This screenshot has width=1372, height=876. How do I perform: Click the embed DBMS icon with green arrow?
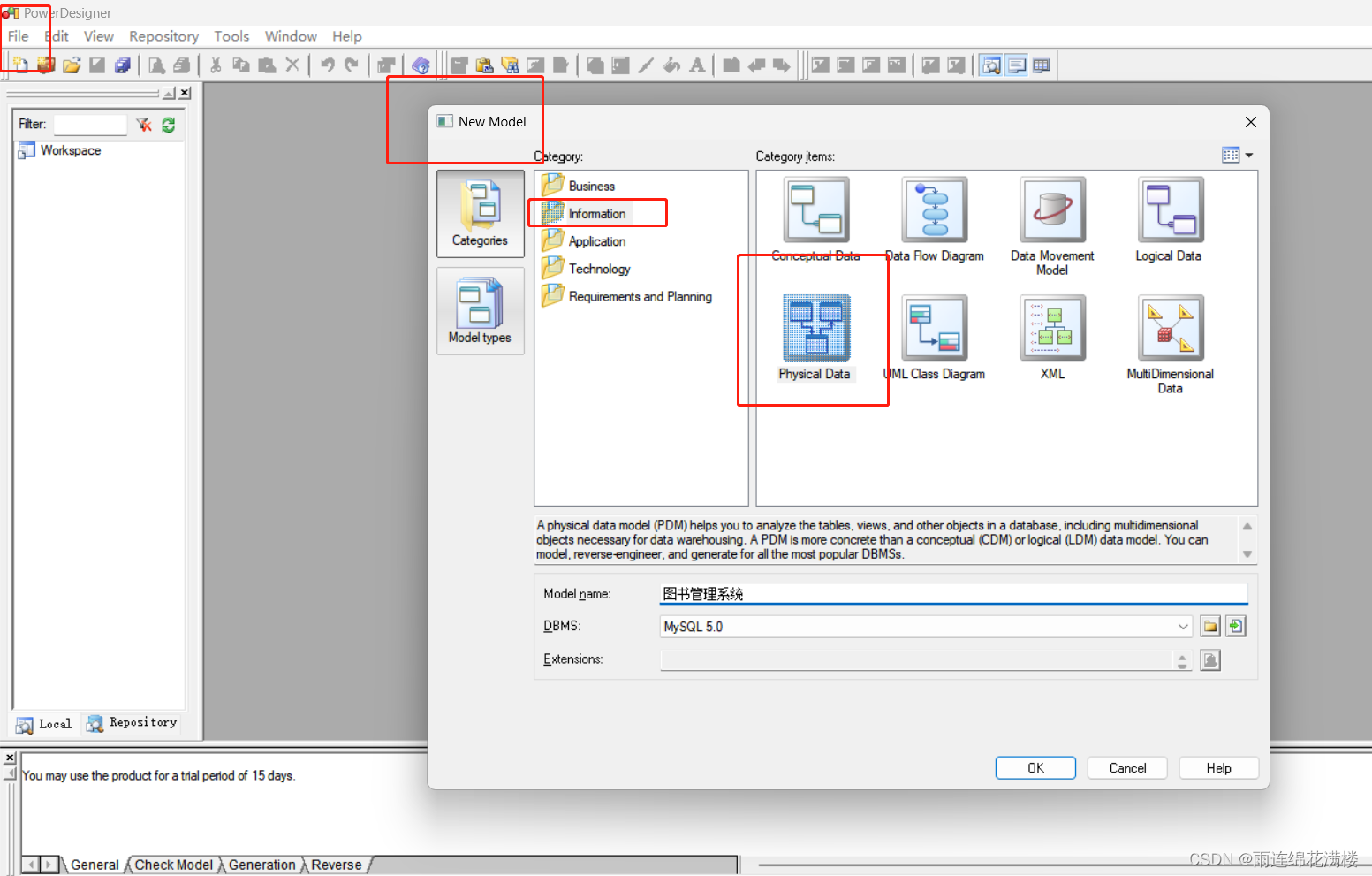(x=1236, y=626)
